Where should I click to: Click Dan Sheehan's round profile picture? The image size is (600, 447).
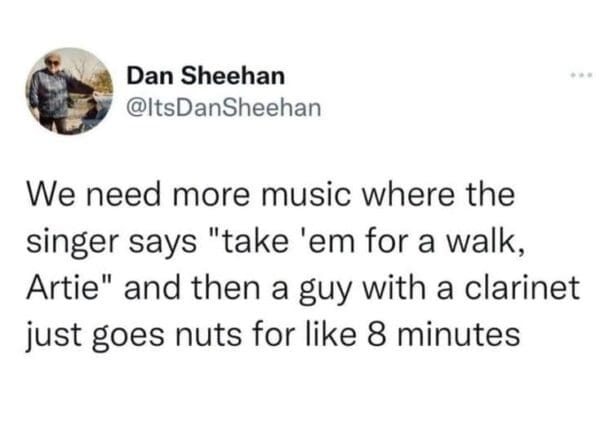coord(69,91)
